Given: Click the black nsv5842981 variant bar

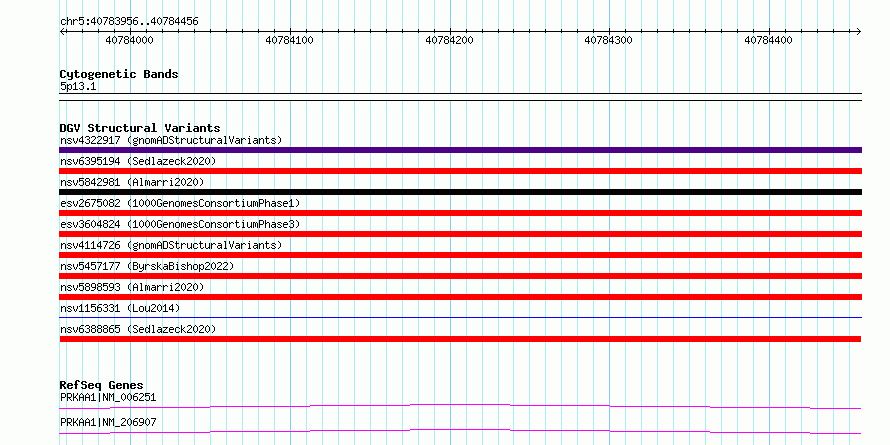Looking at the screenshot, I should coord(460,192).
